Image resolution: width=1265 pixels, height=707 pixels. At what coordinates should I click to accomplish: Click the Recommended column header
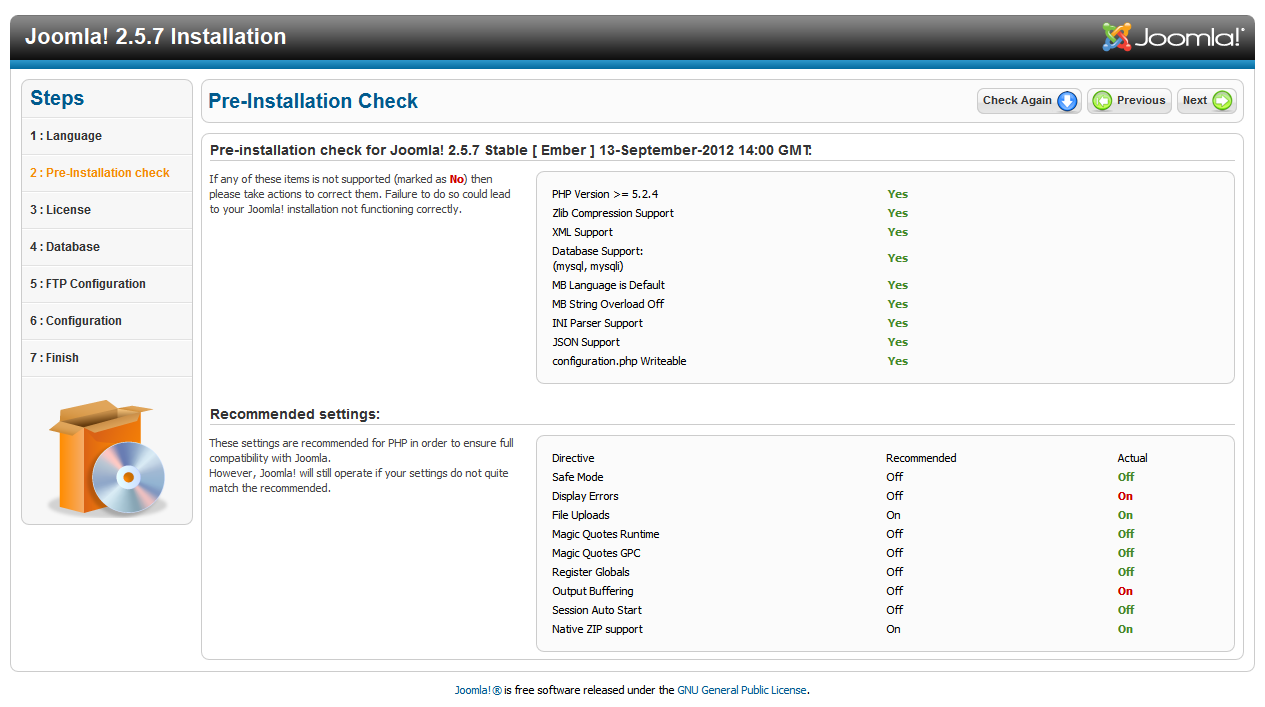tap(921, 458)
